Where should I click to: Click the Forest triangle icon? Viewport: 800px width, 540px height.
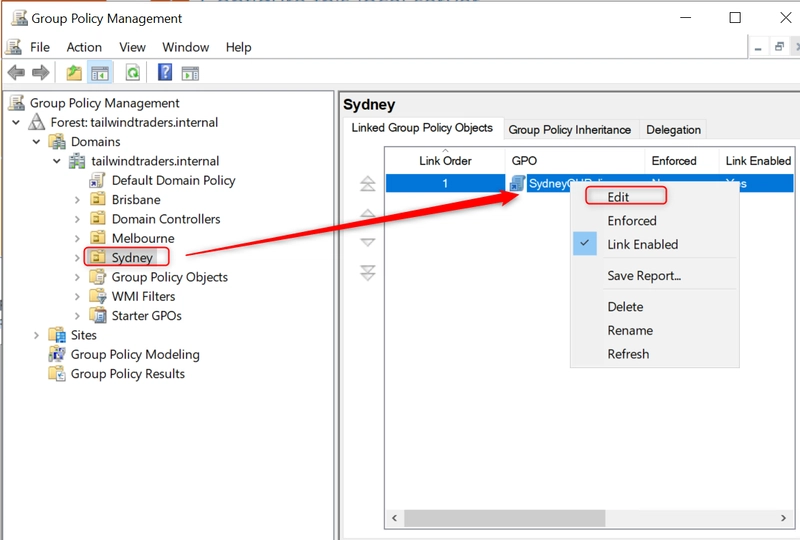click(x=36, y=122)
